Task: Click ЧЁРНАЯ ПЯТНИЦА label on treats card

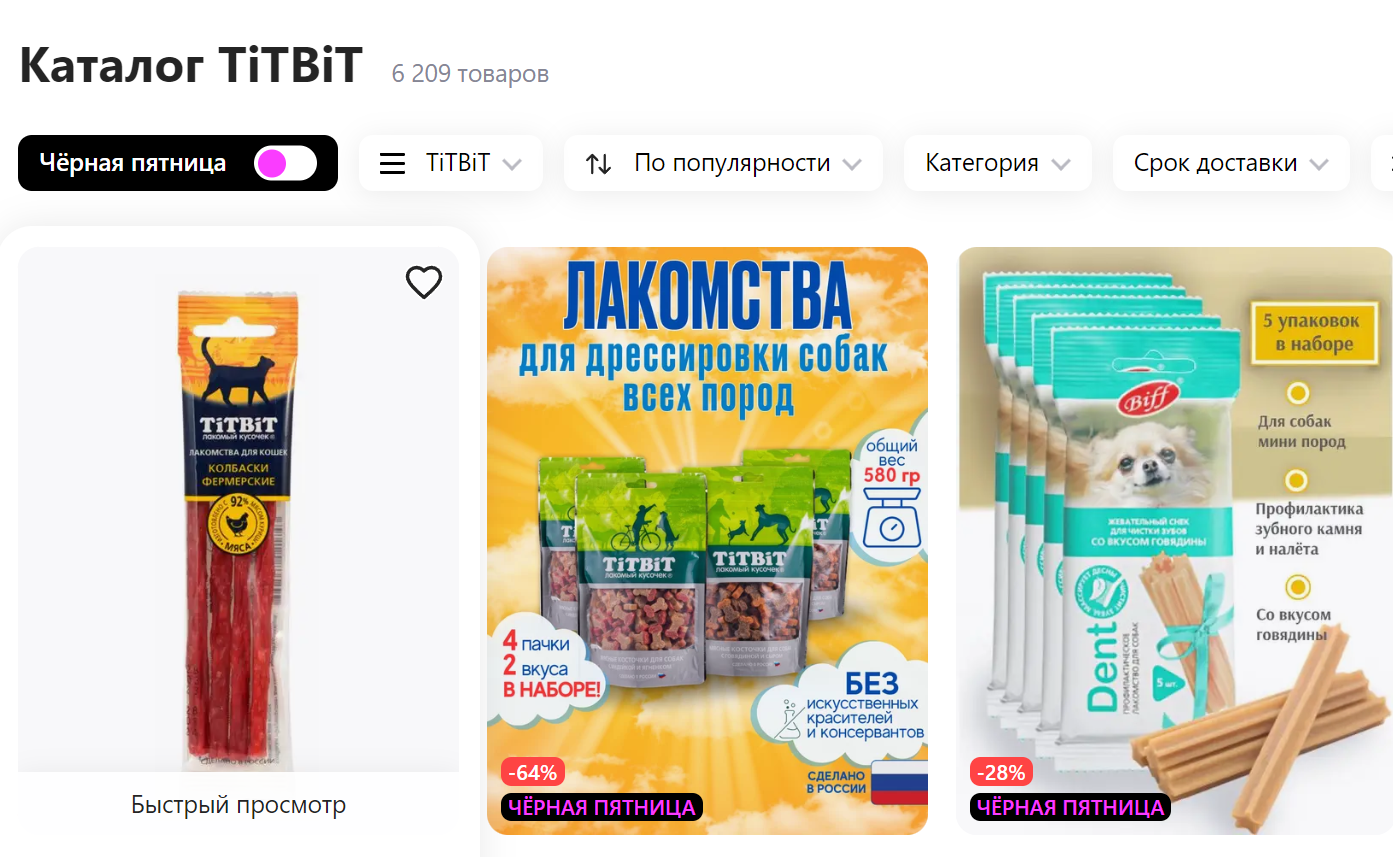Action: 602,807
